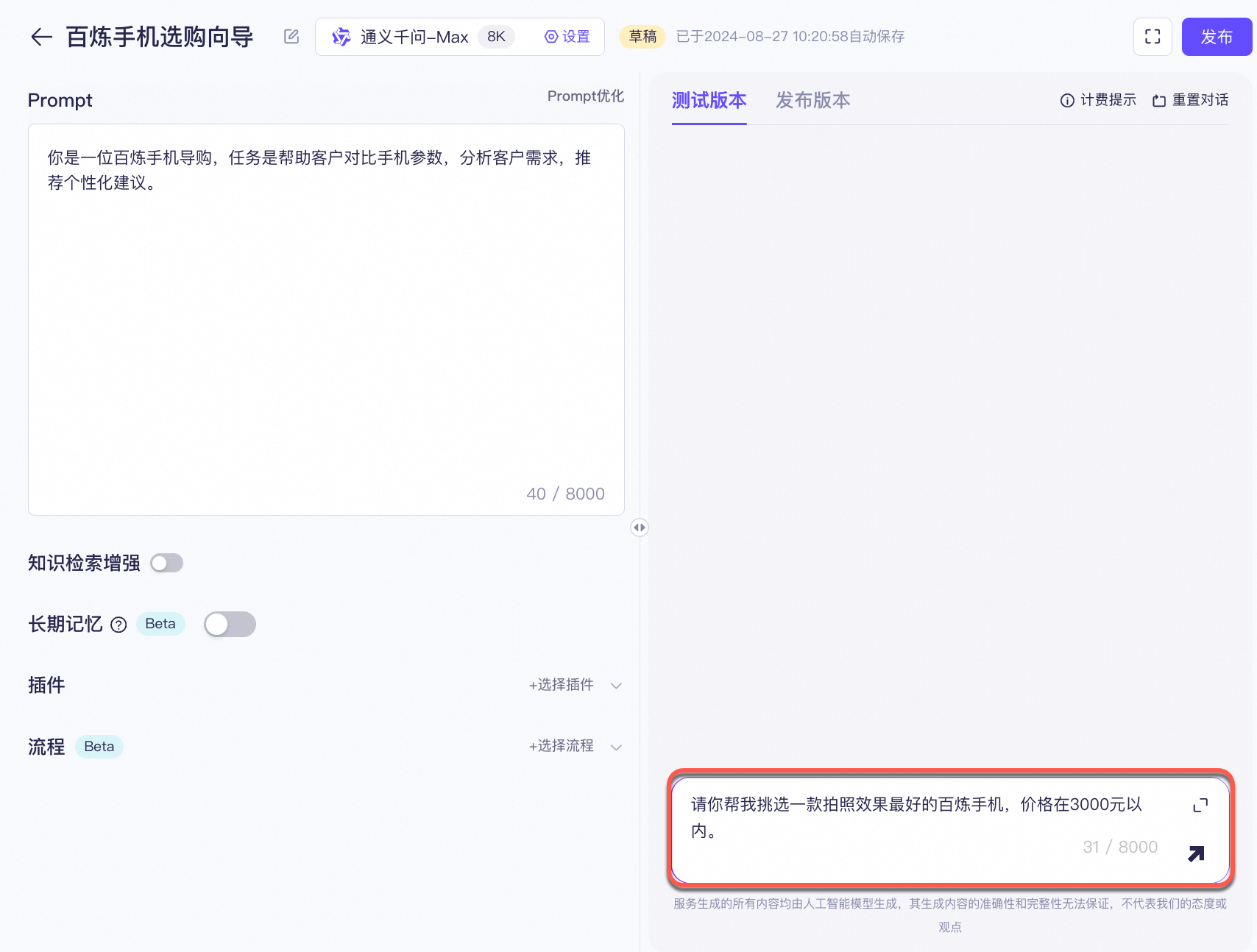The height and width of the screenshot is (952, 1257).
Task: Switch to 发布版本 tab
Action: tap(813, 100)
